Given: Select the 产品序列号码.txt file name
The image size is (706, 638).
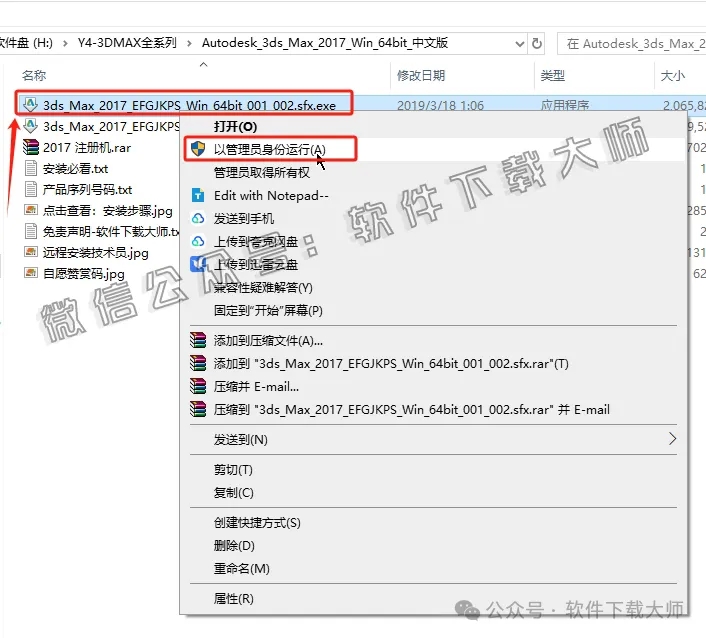Looking at the screenshot, I should tap(88, 190).
